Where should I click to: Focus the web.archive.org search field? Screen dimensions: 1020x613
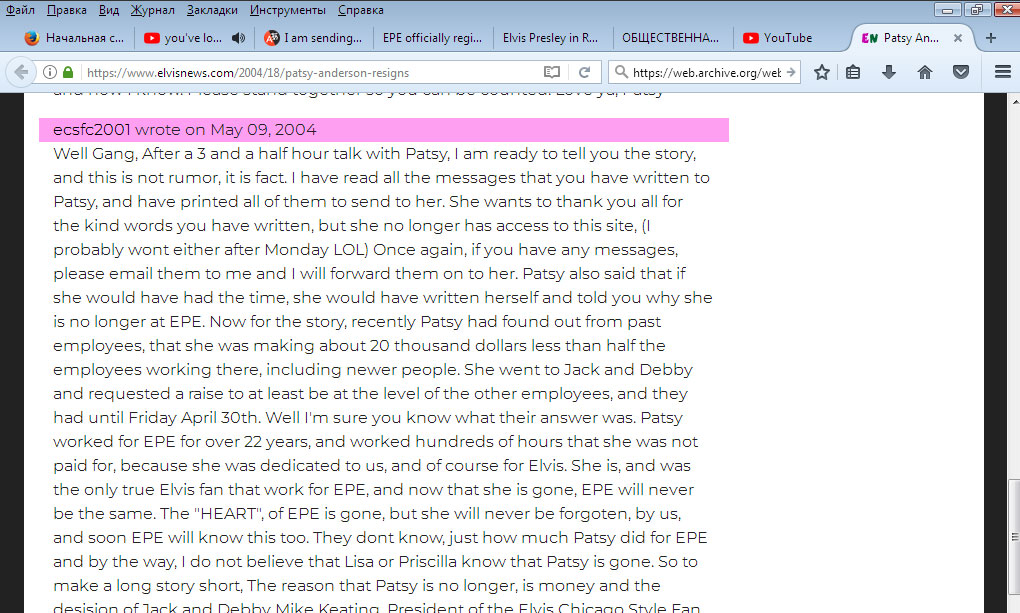pyautogui.click(x=706, y=72)
